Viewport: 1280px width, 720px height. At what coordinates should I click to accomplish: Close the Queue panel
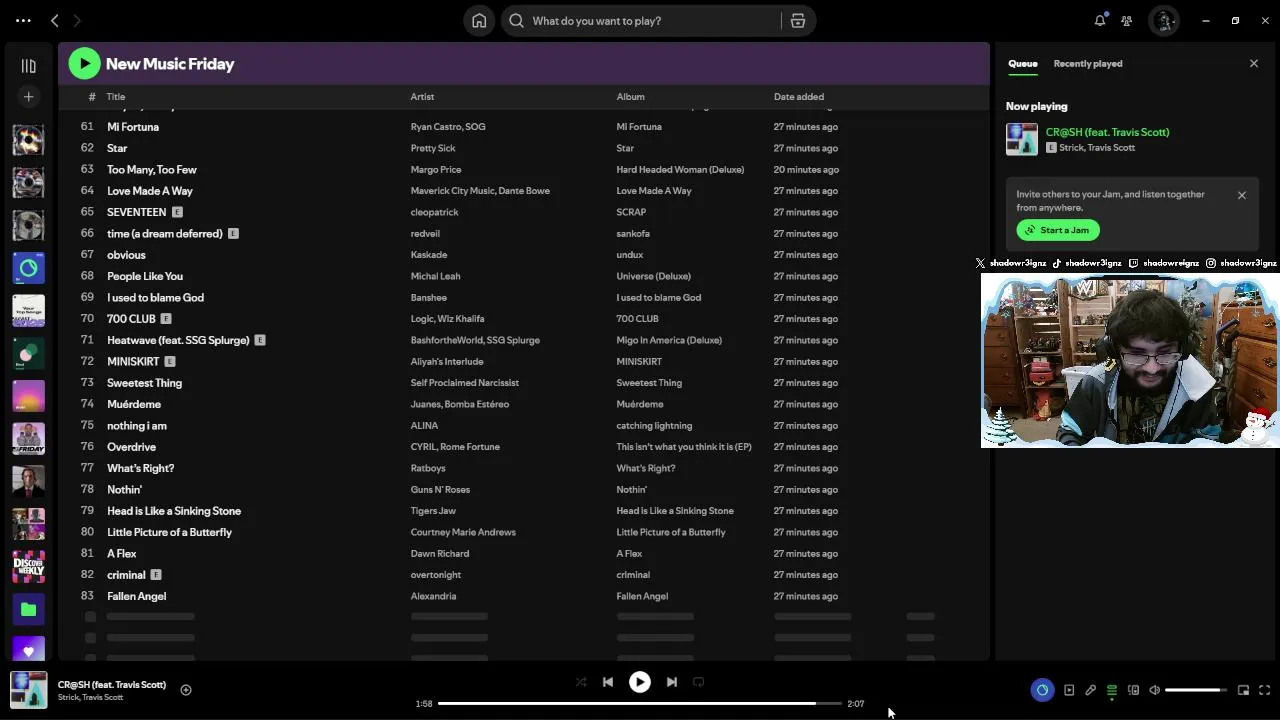pyautogui.click(x=1254, y=64)
